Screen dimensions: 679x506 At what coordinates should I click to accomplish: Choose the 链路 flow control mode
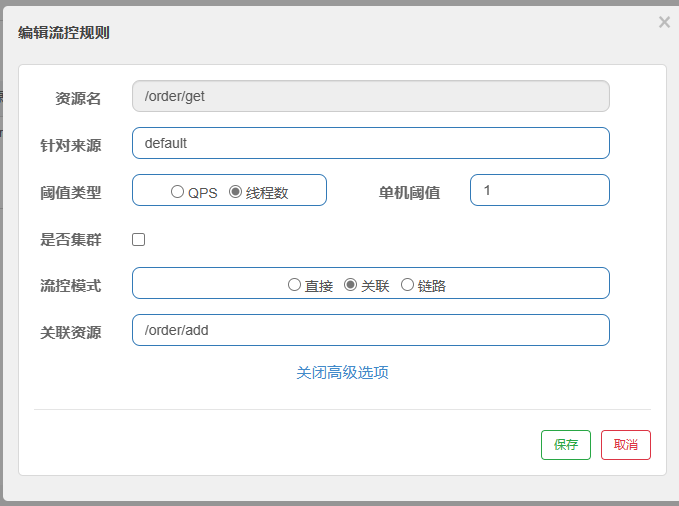[x=407, y=285]
